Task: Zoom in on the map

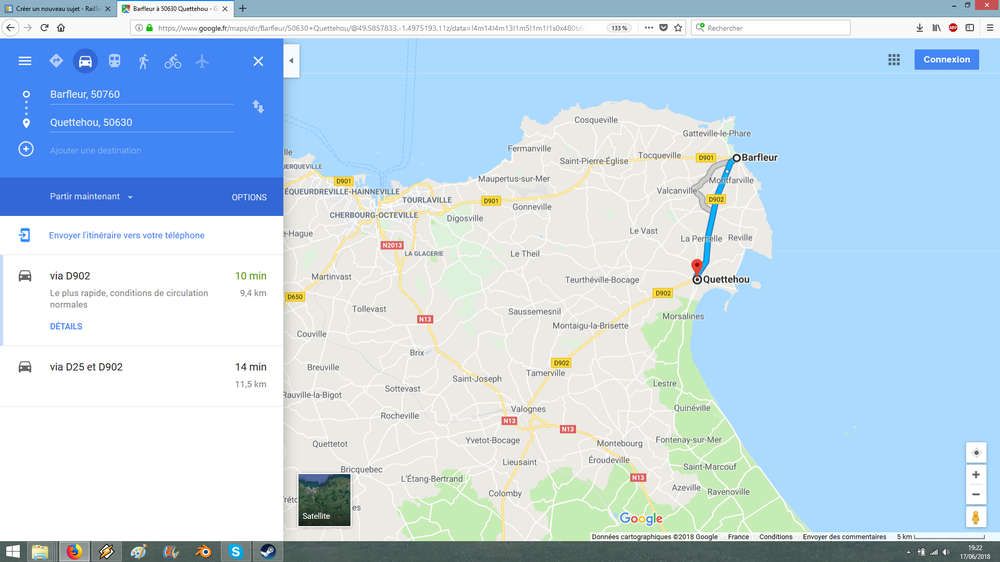Action: click(976, 475)
